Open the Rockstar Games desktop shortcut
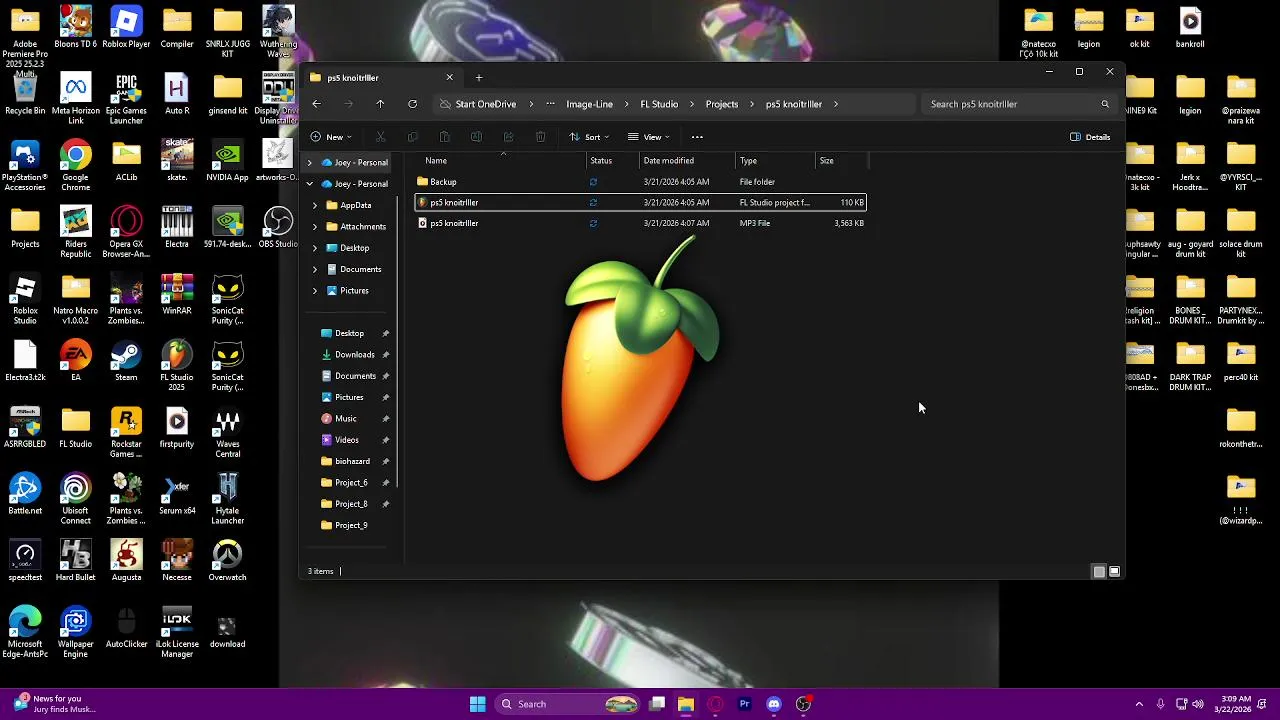 click(x=126, y=432)
